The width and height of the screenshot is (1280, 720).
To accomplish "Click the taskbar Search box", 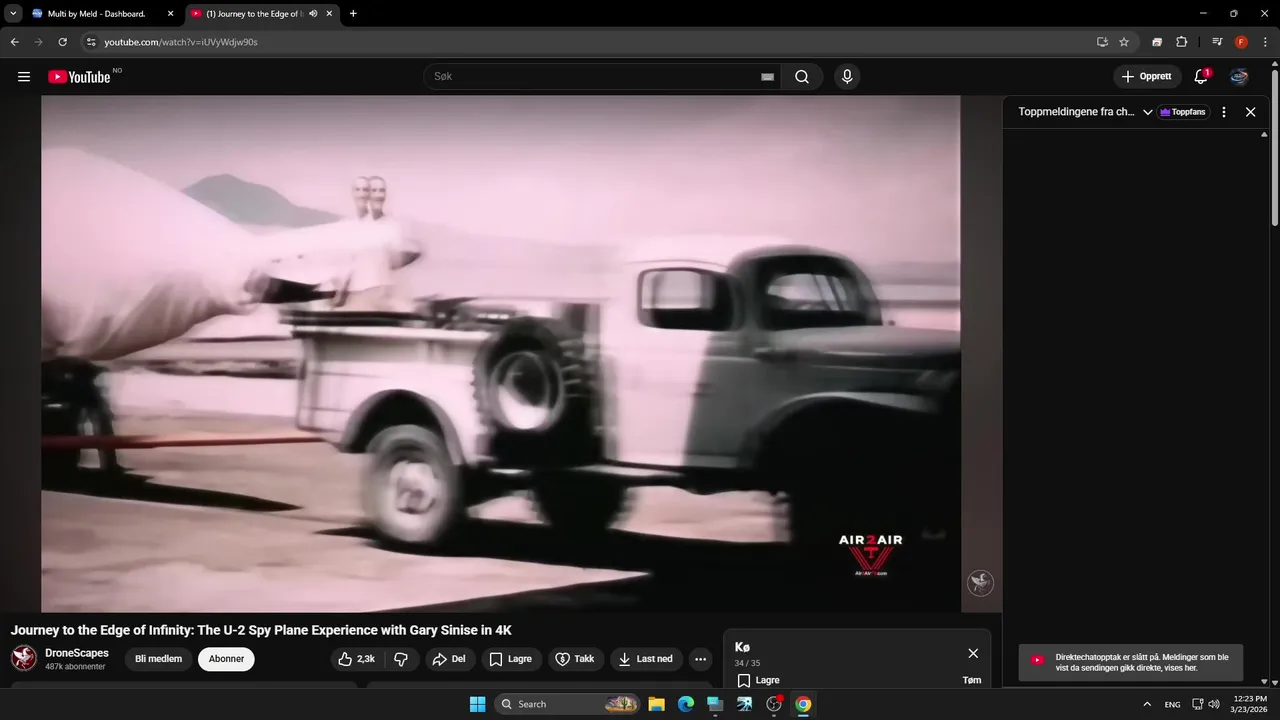I will coord(568,704).
